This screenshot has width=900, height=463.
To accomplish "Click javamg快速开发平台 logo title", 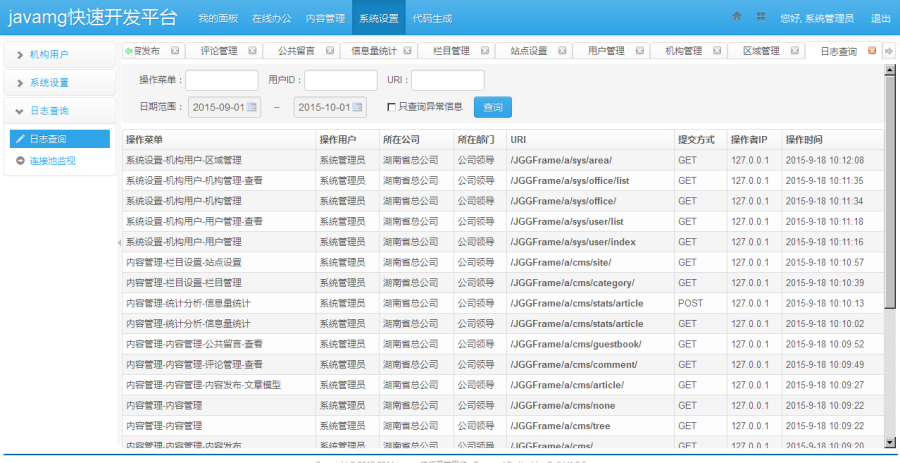I will (92, 17).
